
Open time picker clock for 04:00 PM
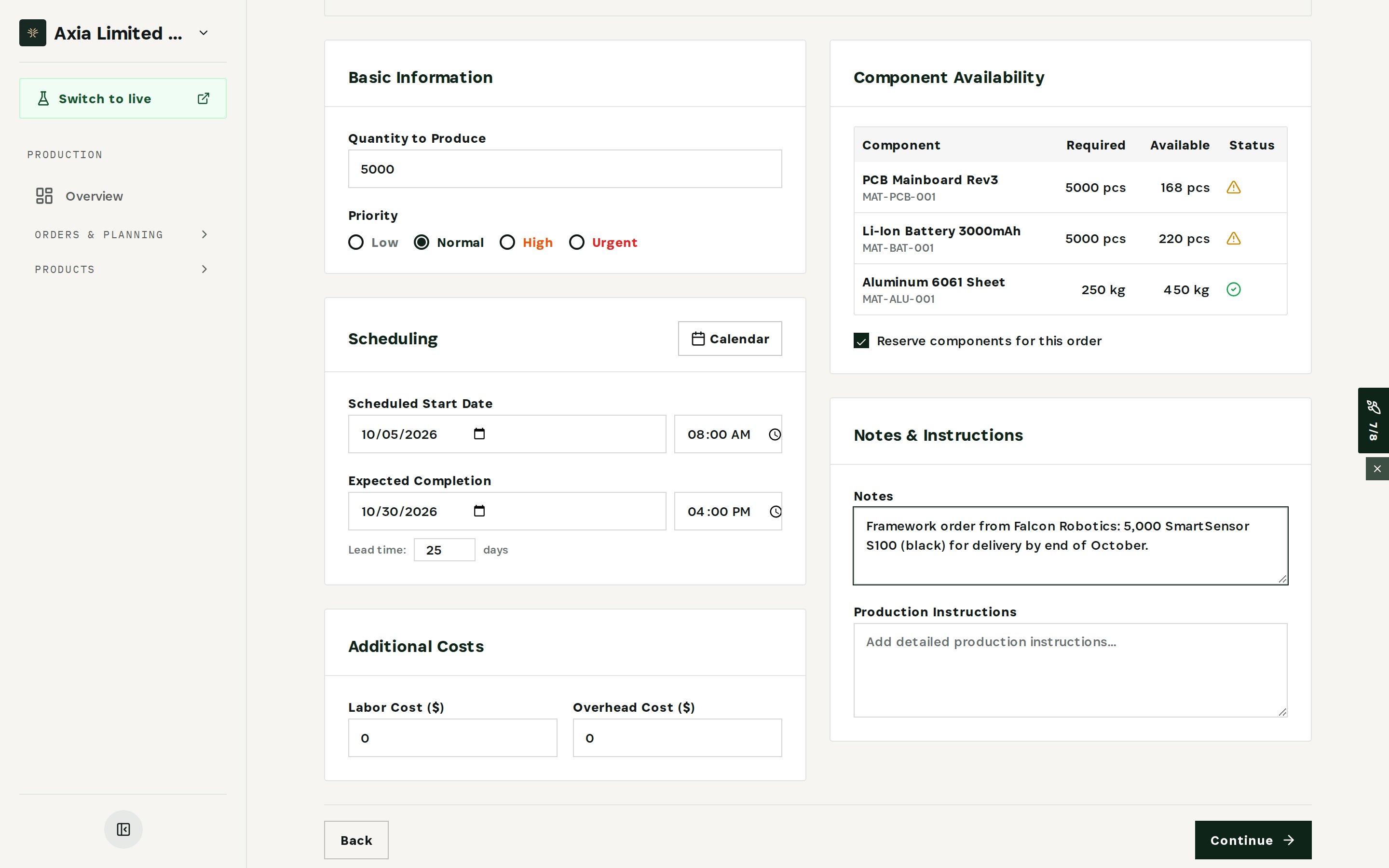click(x=775, y=512)
